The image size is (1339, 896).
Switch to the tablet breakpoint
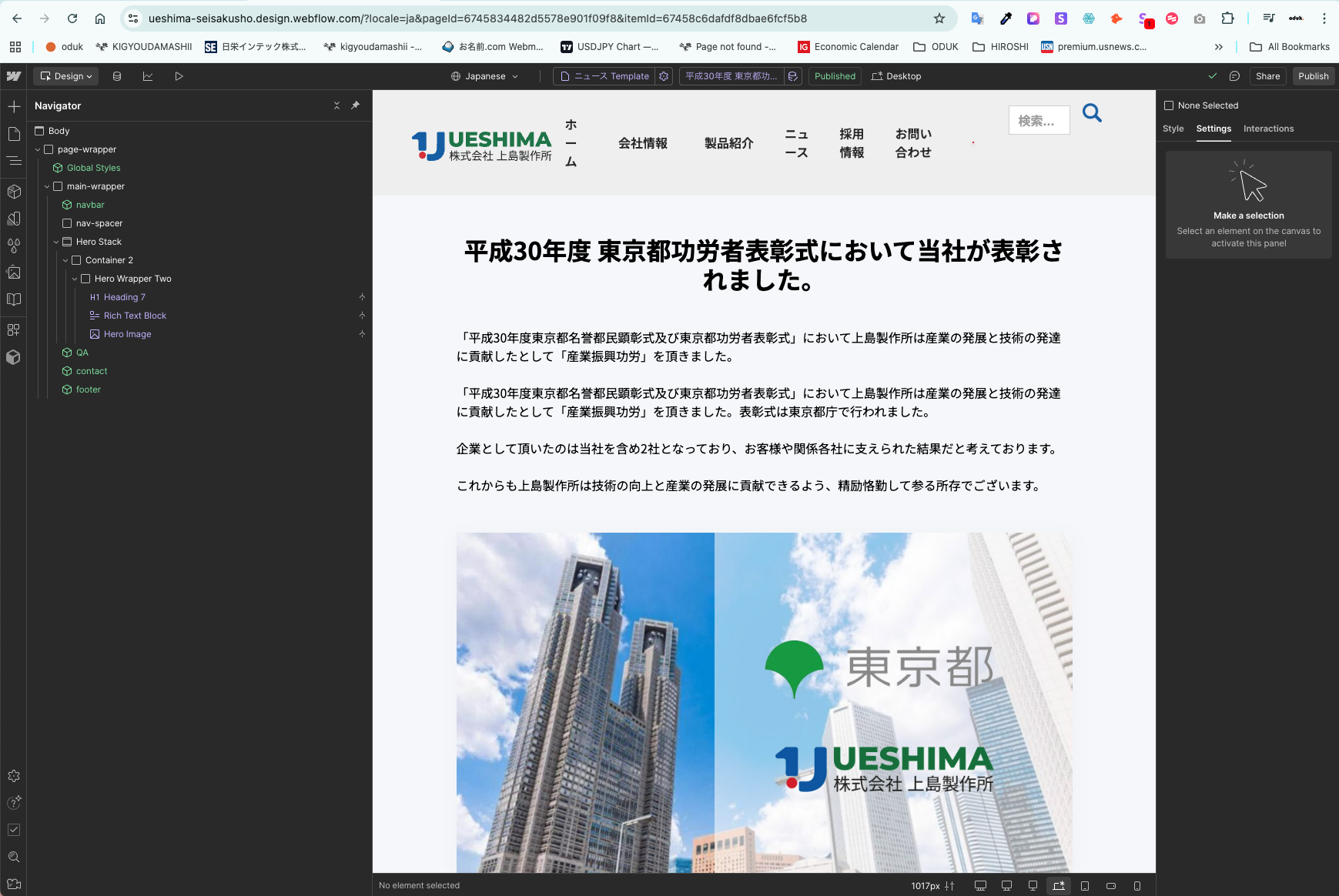[1085, 885]
